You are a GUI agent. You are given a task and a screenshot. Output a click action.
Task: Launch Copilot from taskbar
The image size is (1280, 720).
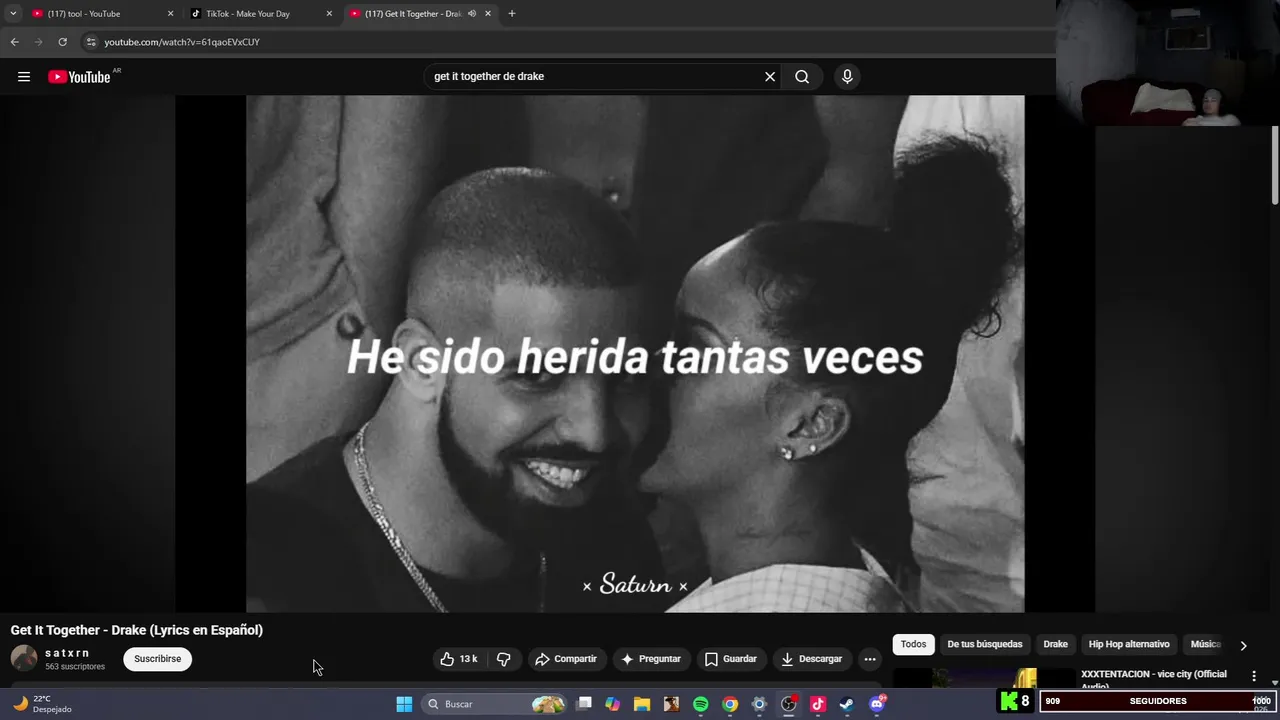tap(613, 704)
